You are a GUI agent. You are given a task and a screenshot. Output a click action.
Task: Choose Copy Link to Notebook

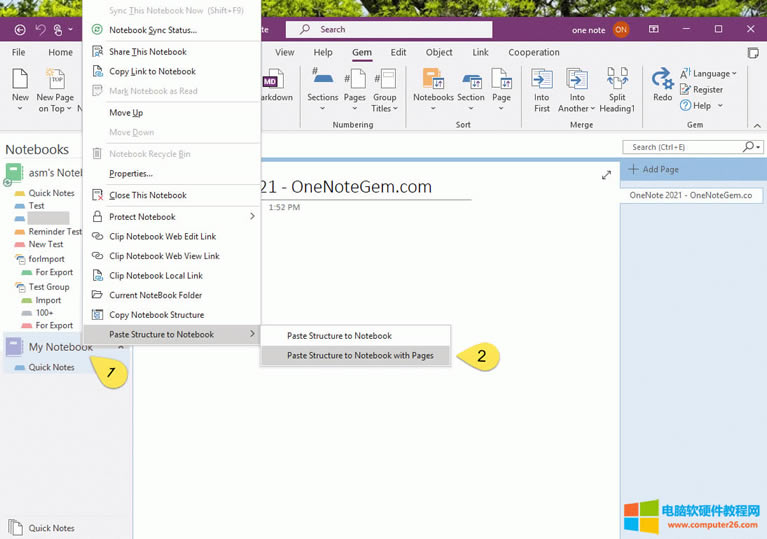pos(172,71)
